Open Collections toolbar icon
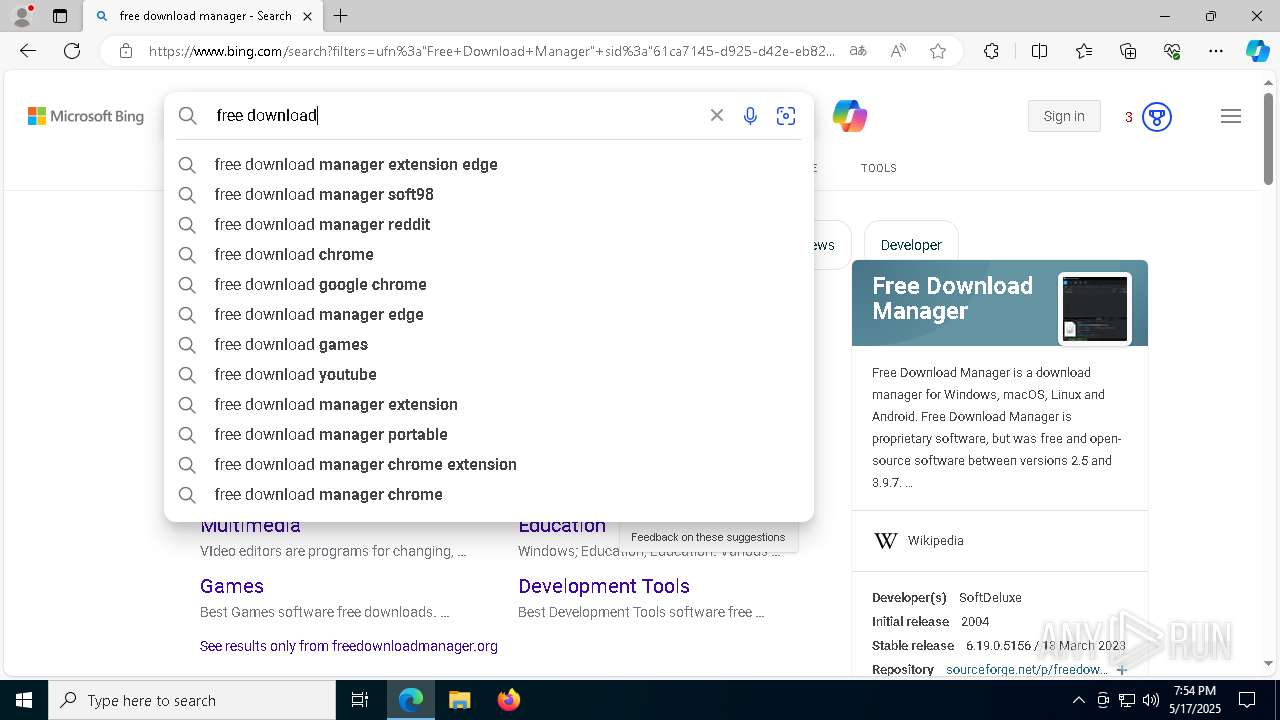 coord(1128,51)
